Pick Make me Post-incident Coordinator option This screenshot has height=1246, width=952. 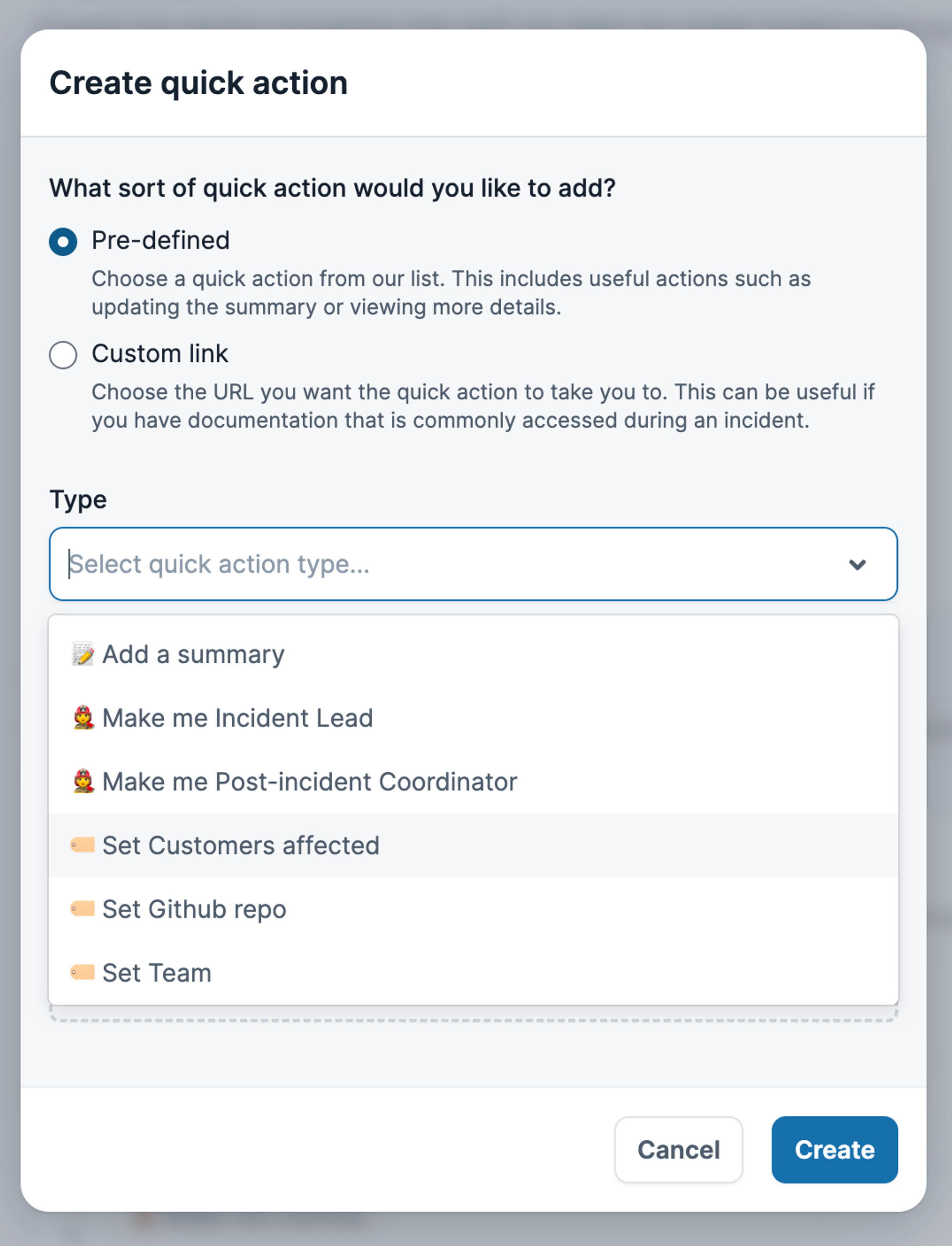pyautogui.click(x=309, y=782)
